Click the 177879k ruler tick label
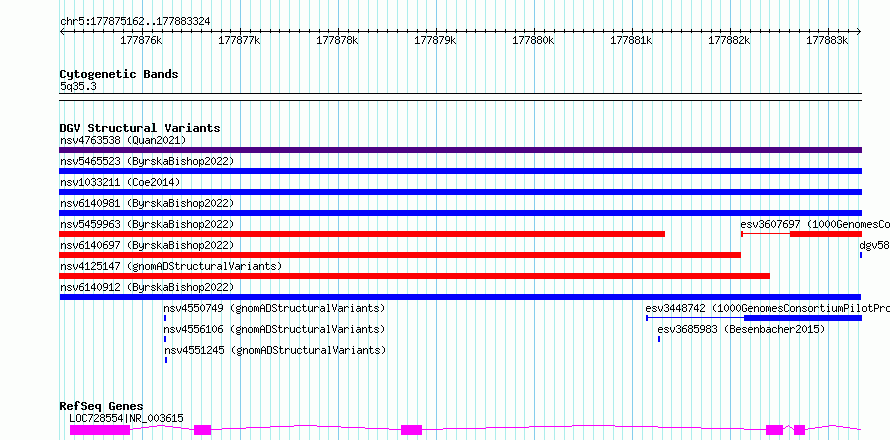Screen dimensions: 890x440 pos(435,41)
